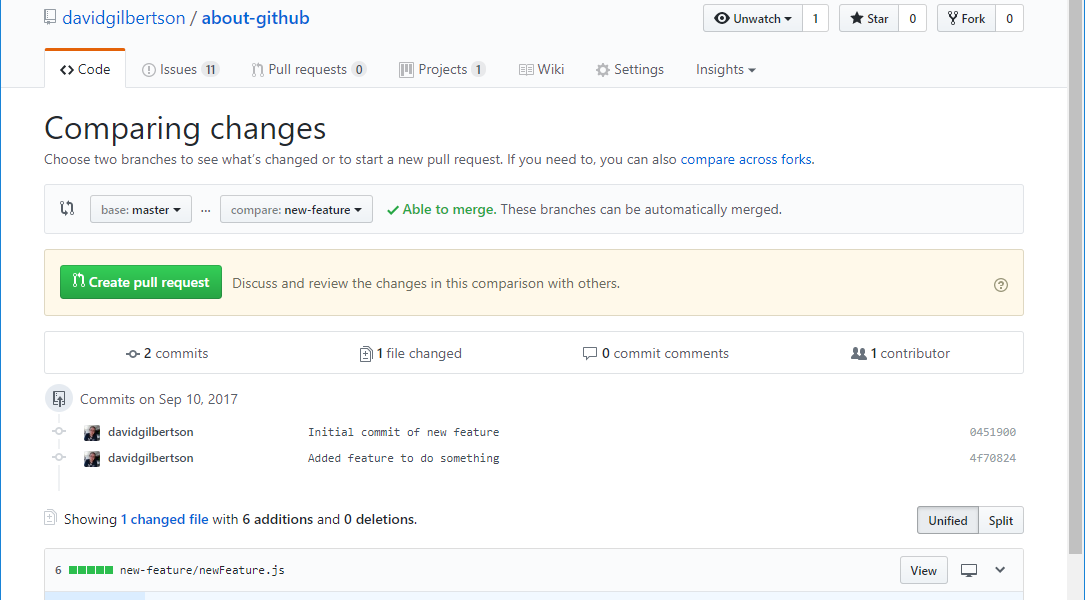The height and width of the screenshot is (600, 1085).
Task: Click the help question mark icon
Action: tap(1001, 284)
